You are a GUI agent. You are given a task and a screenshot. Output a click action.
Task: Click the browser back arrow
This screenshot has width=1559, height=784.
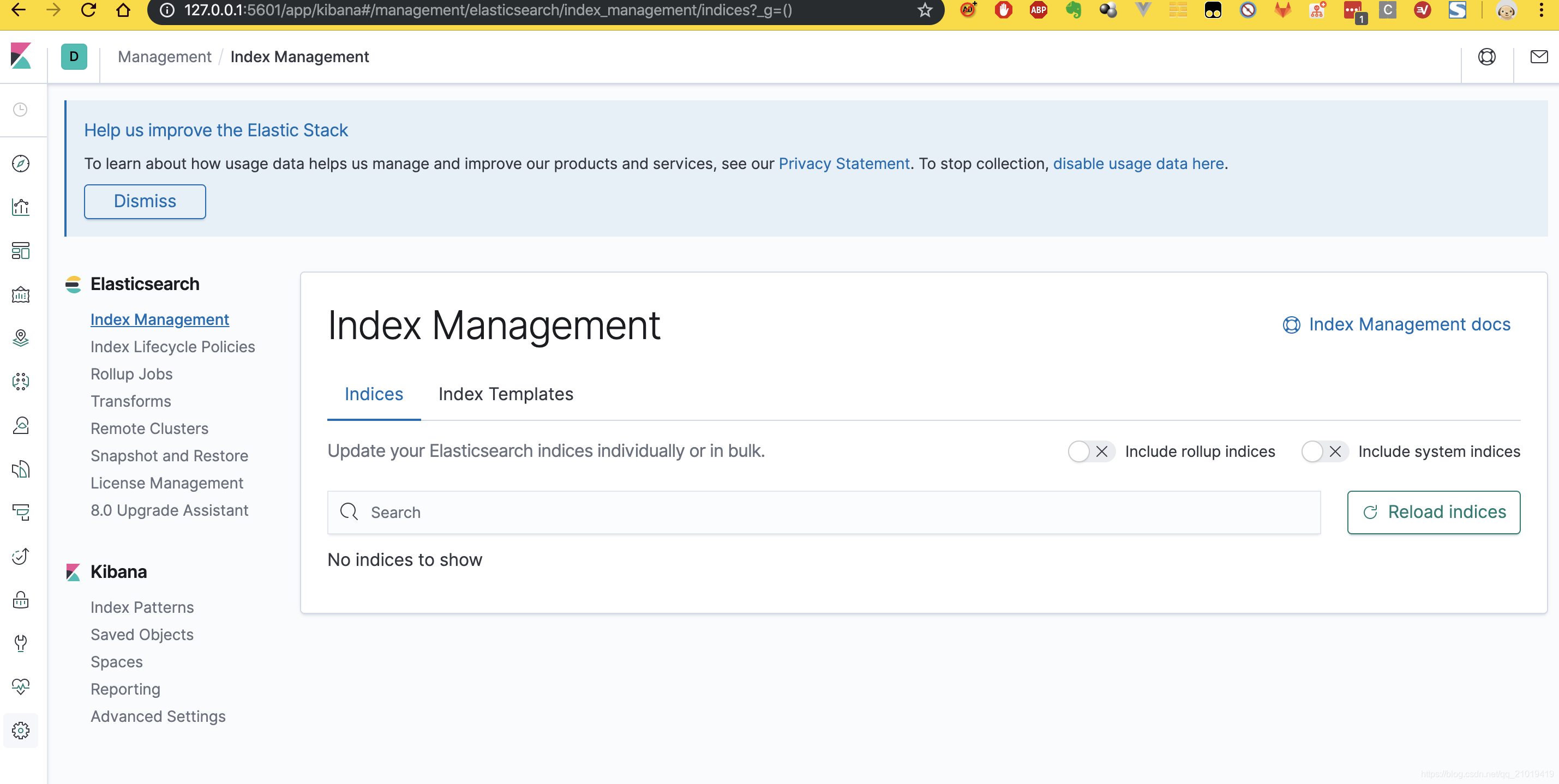tap(18, 10)
